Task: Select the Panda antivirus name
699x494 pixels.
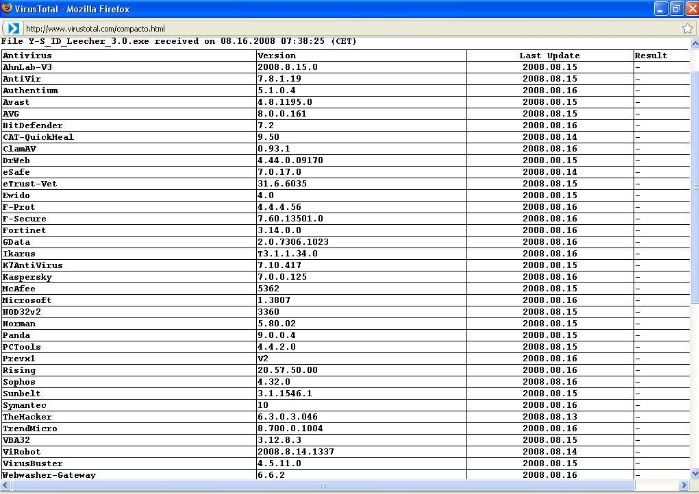Action: point(16,335)
